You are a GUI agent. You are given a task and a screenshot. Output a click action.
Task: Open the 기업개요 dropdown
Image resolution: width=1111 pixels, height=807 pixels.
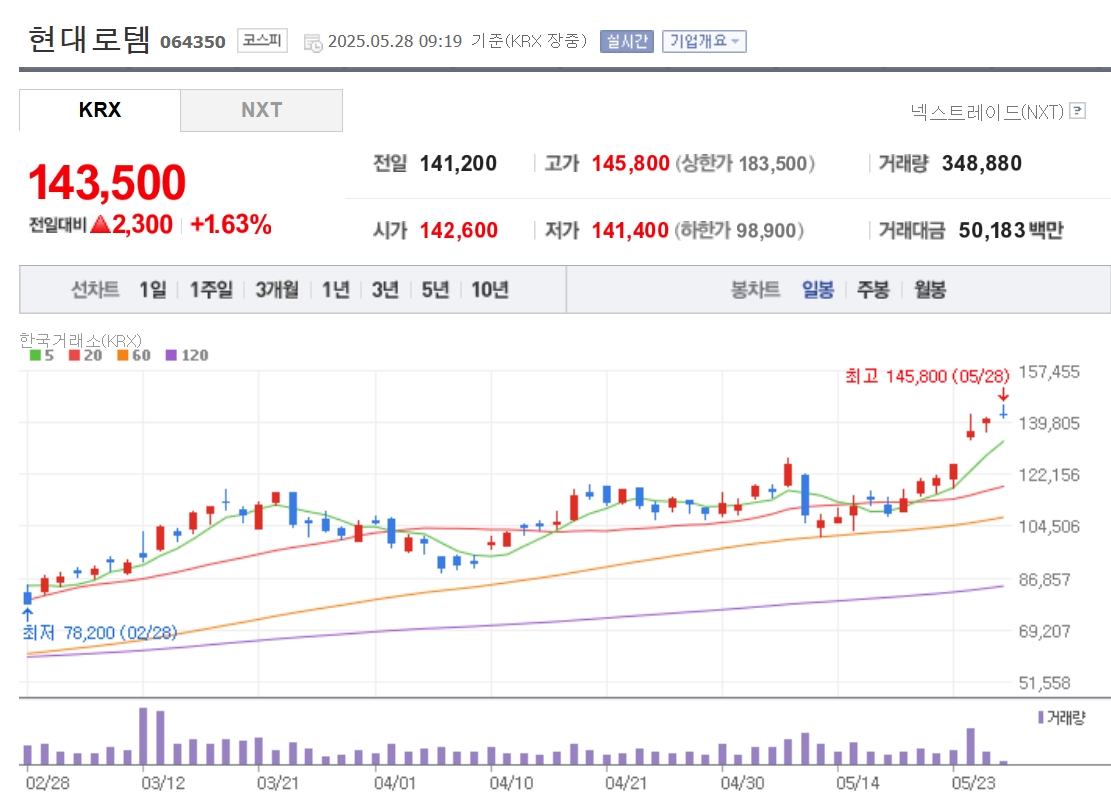pos(704,41)
